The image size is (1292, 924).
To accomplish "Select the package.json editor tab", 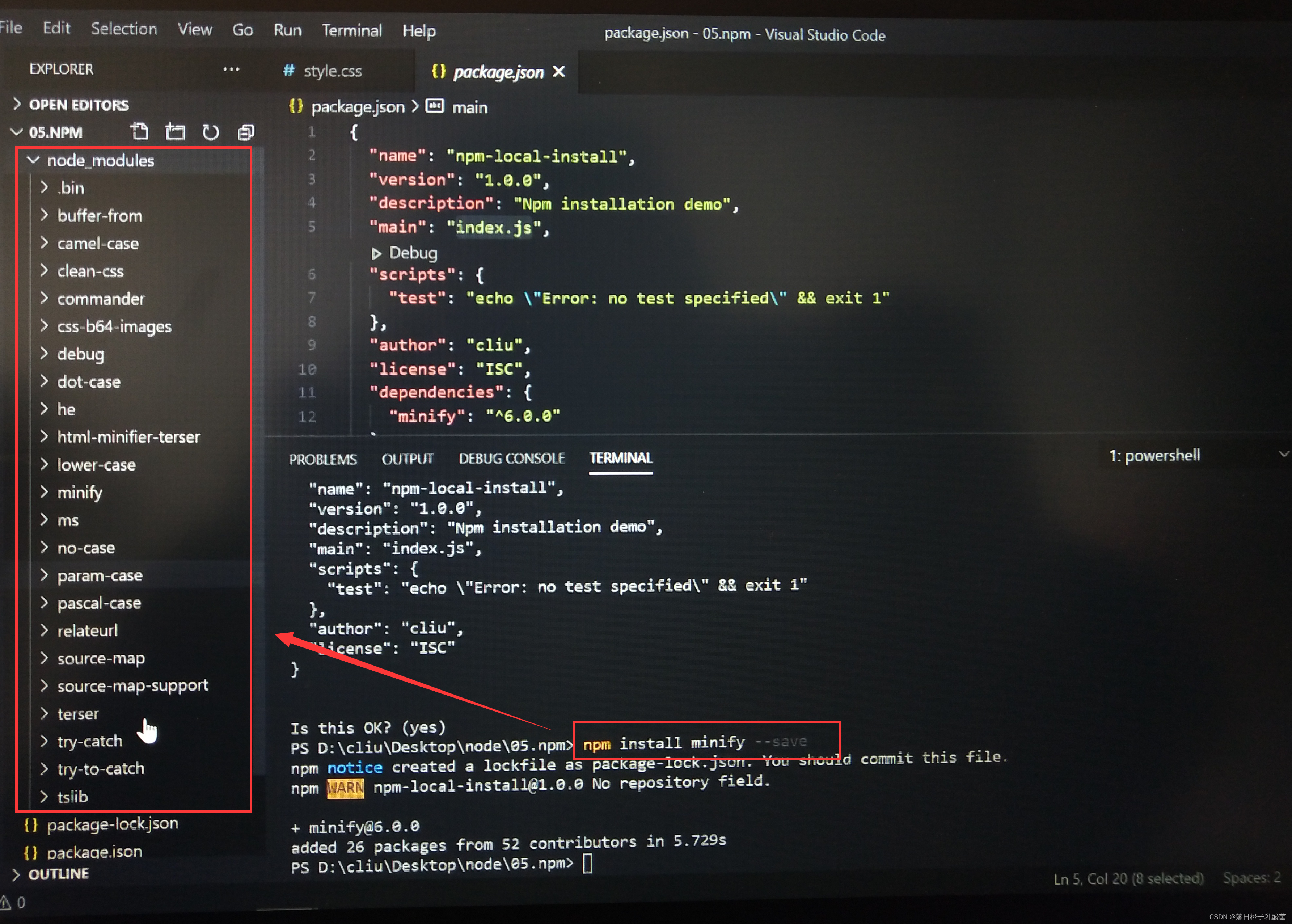I will coord(497,72).
